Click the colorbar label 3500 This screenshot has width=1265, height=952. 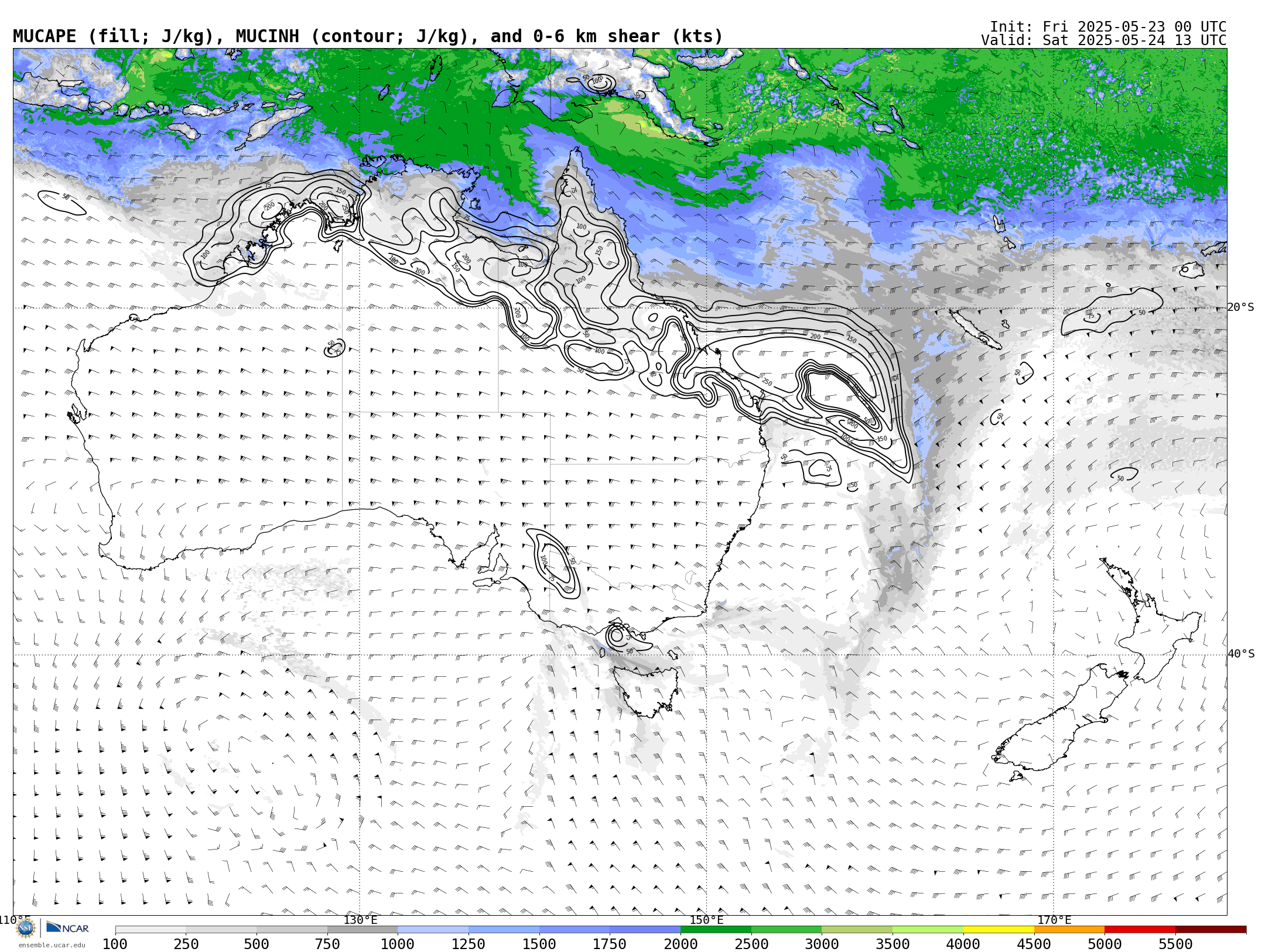[893, 944]
